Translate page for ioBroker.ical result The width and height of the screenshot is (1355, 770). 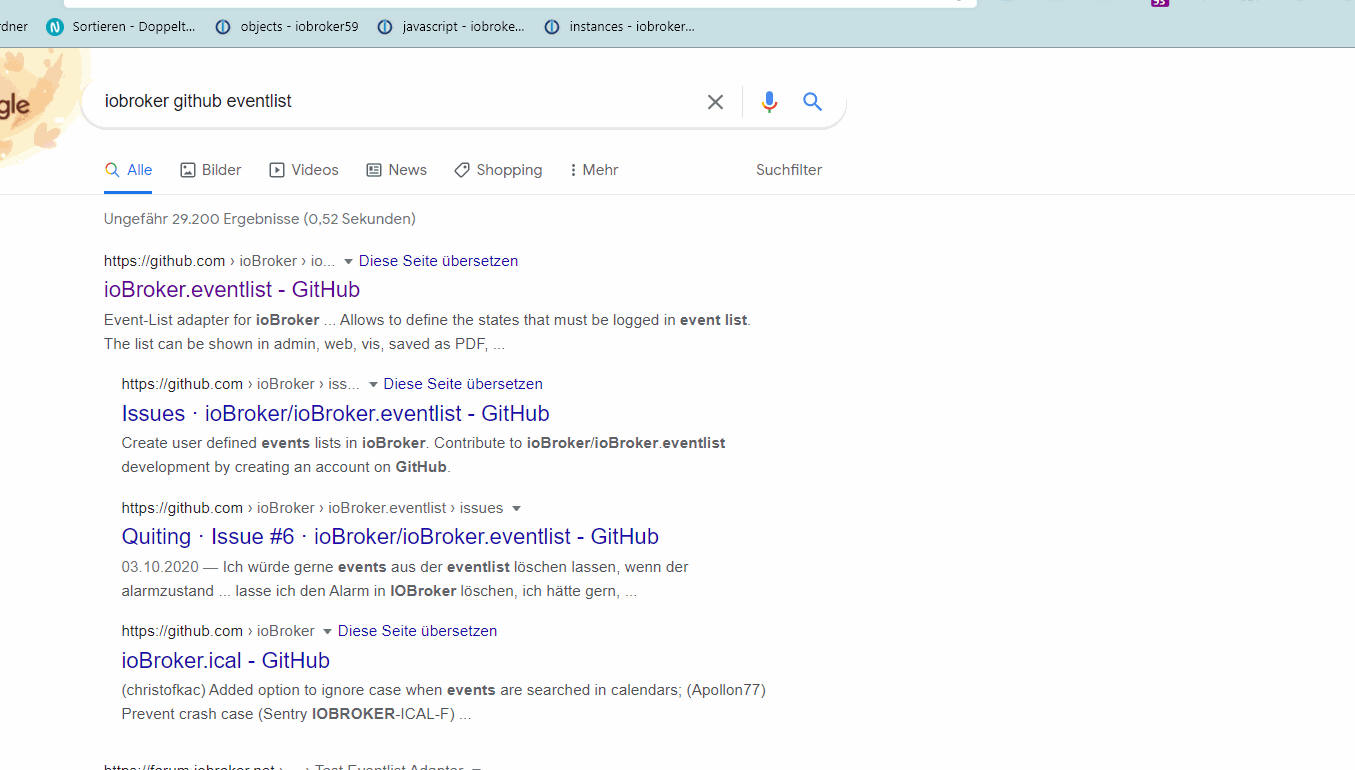pyautogui.click(x=417, y=631)
